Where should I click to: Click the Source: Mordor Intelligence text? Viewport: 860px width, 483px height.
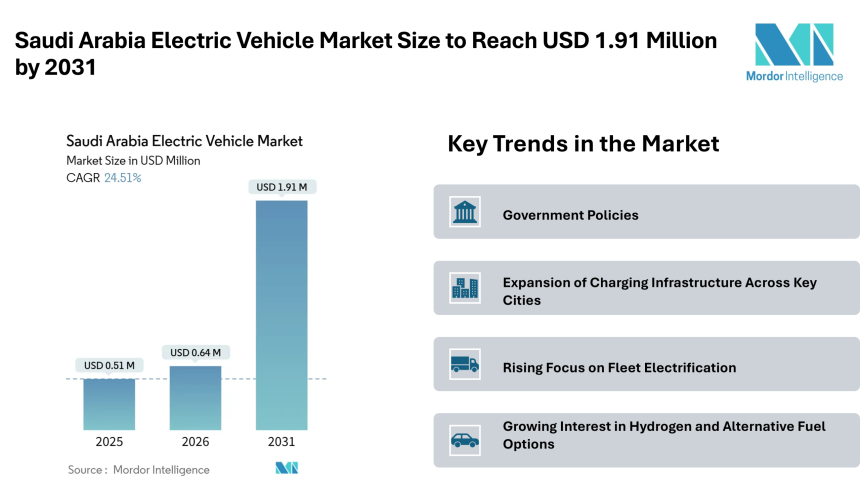138,469
